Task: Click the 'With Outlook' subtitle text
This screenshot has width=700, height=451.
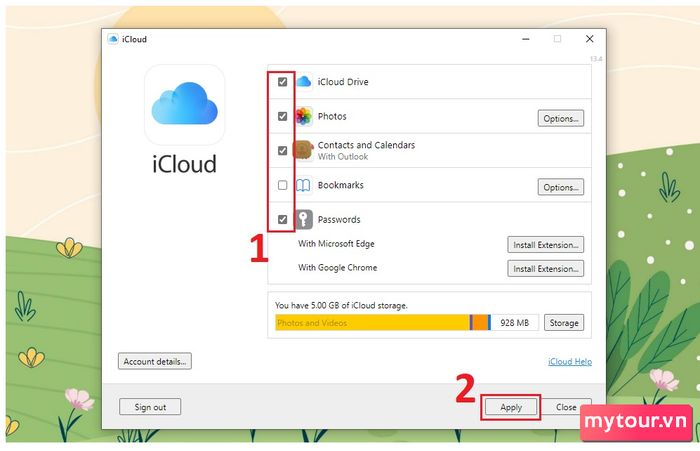Action: (x=343, y=157)
